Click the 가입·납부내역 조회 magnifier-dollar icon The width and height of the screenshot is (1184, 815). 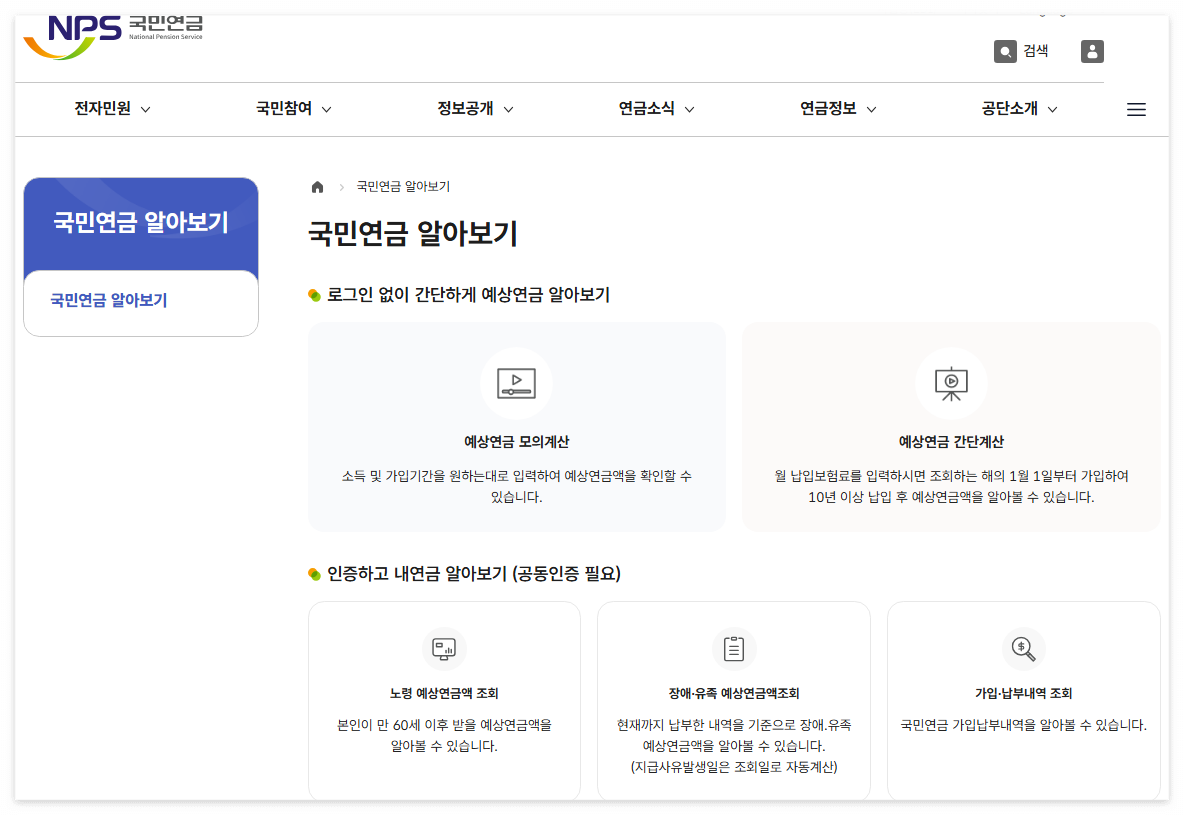pyautogui.click(x=1023, y=649)
